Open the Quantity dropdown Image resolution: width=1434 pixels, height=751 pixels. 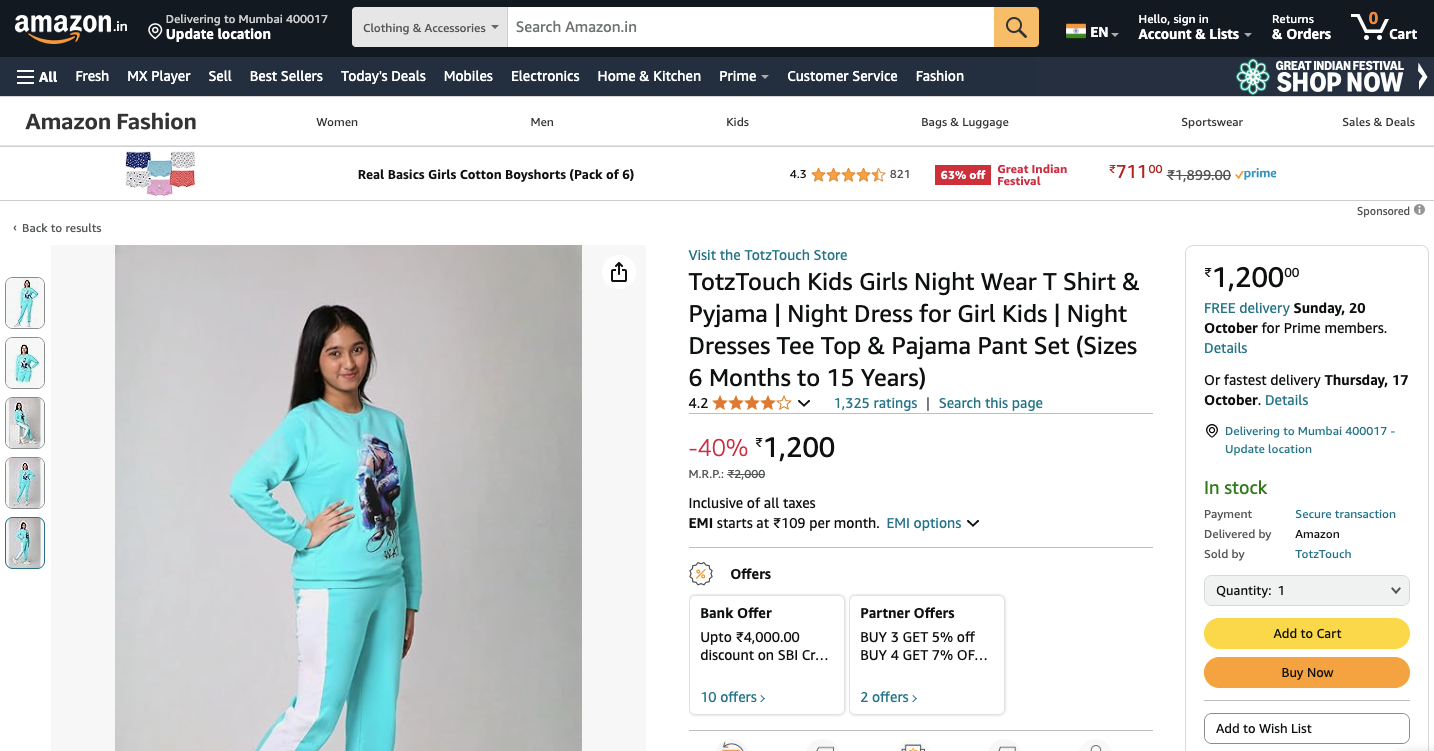[1306, 591]
